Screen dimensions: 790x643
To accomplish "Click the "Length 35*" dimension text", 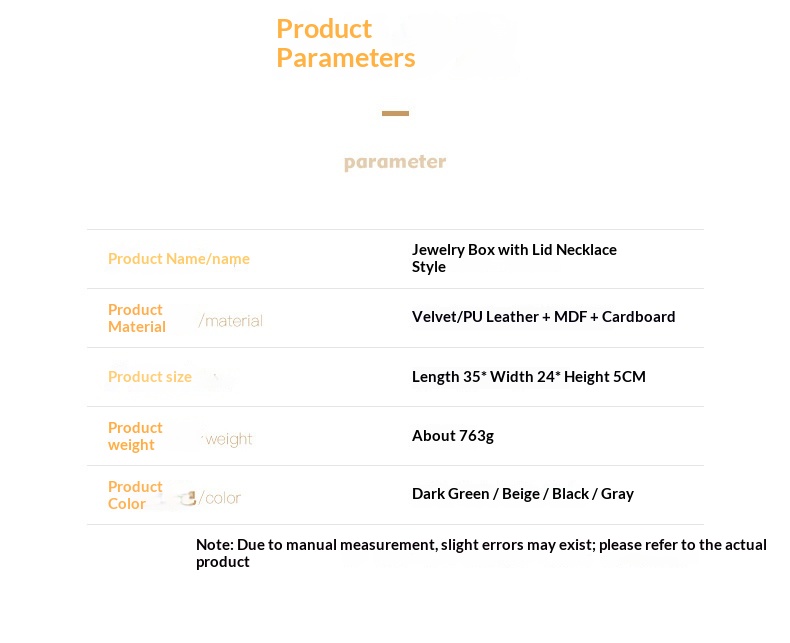I will pos(448,377).
